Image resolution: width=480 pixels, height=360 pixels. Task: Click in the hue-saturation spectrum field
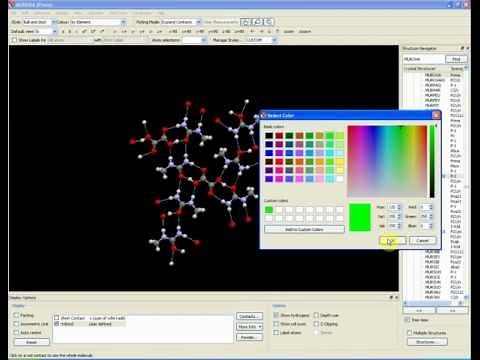click(387, 161)
